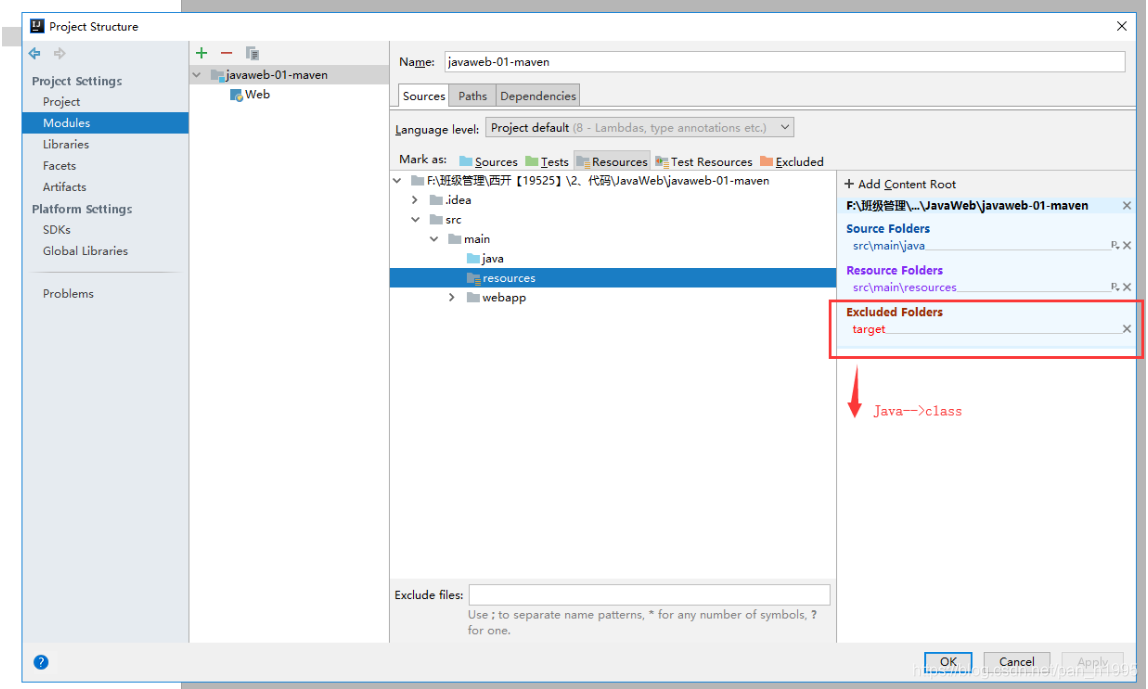Click the back navigation arrow
1148x689 pixels.
tap(34, 53)
